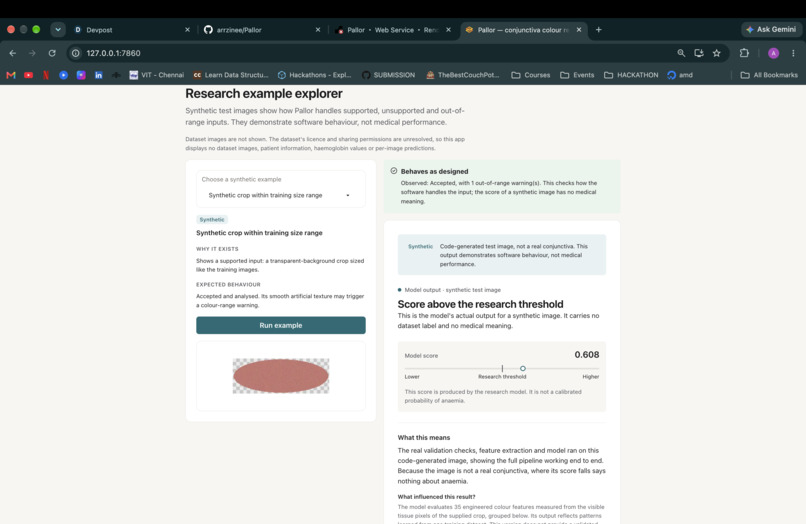
Task: Go back to the previous page
Action: [13, 53]
